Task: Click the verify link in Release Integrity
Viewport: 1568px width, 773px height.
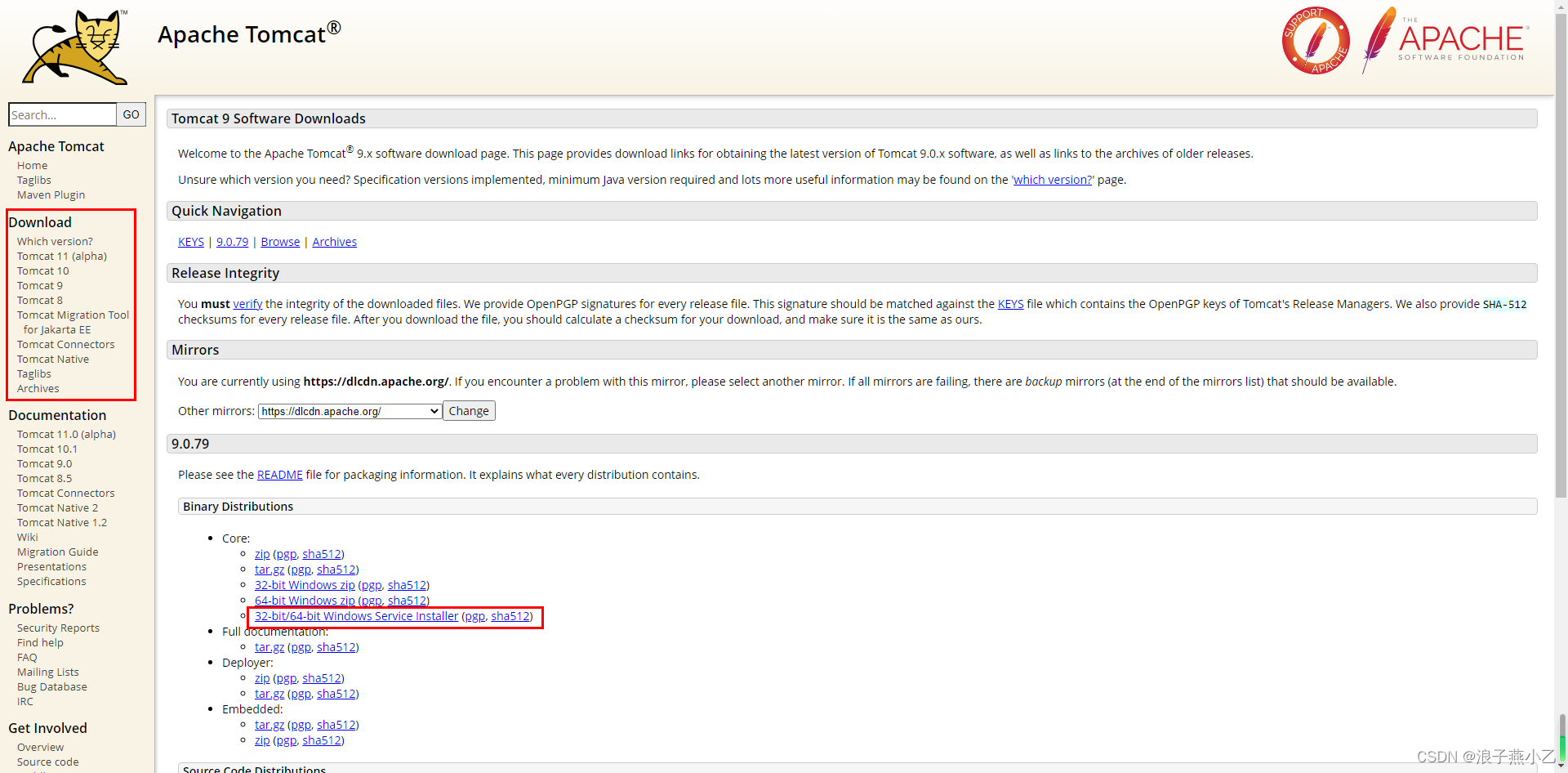Action: (x=247, y=304)
